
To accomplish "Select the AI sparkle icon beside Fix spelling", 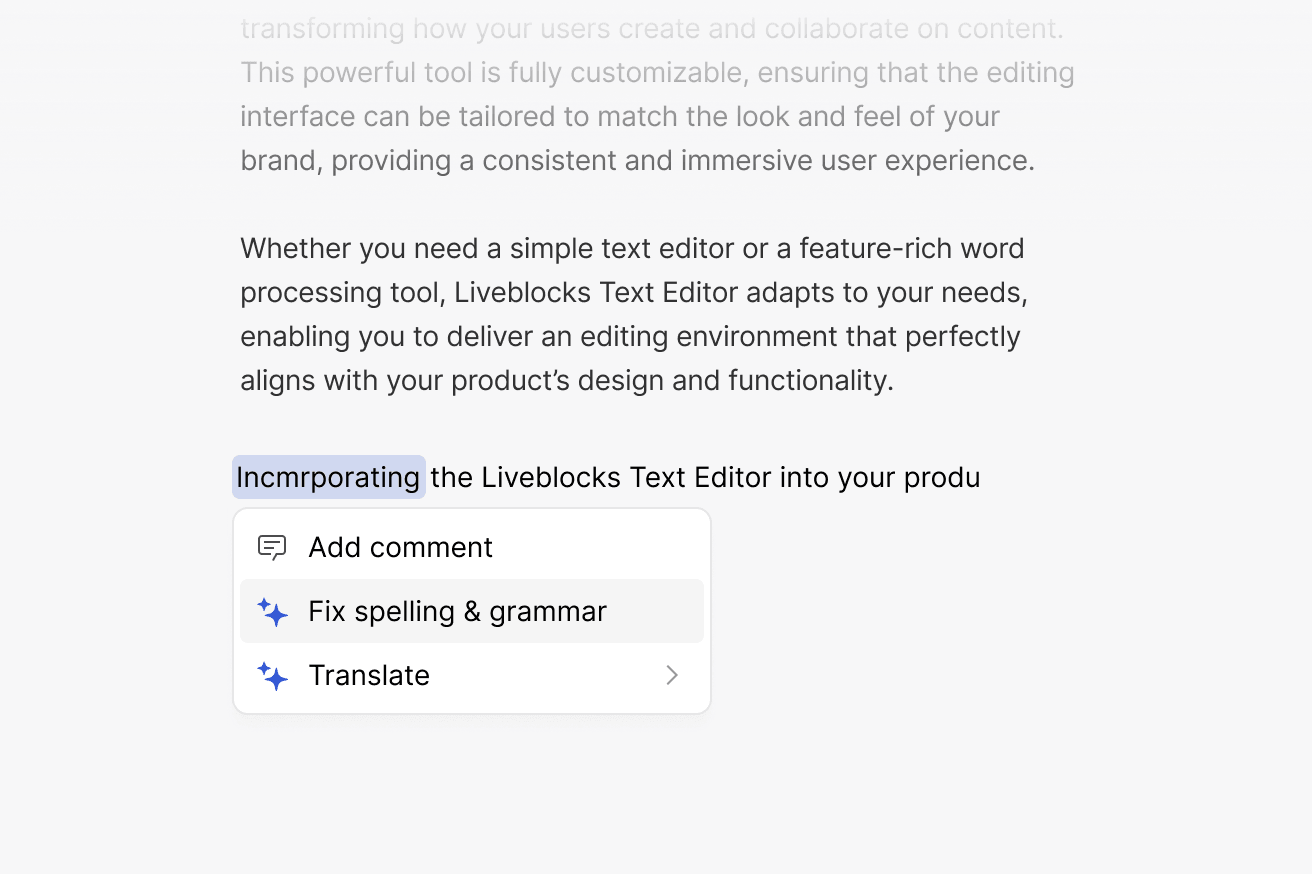I will (x=271, y=611).
